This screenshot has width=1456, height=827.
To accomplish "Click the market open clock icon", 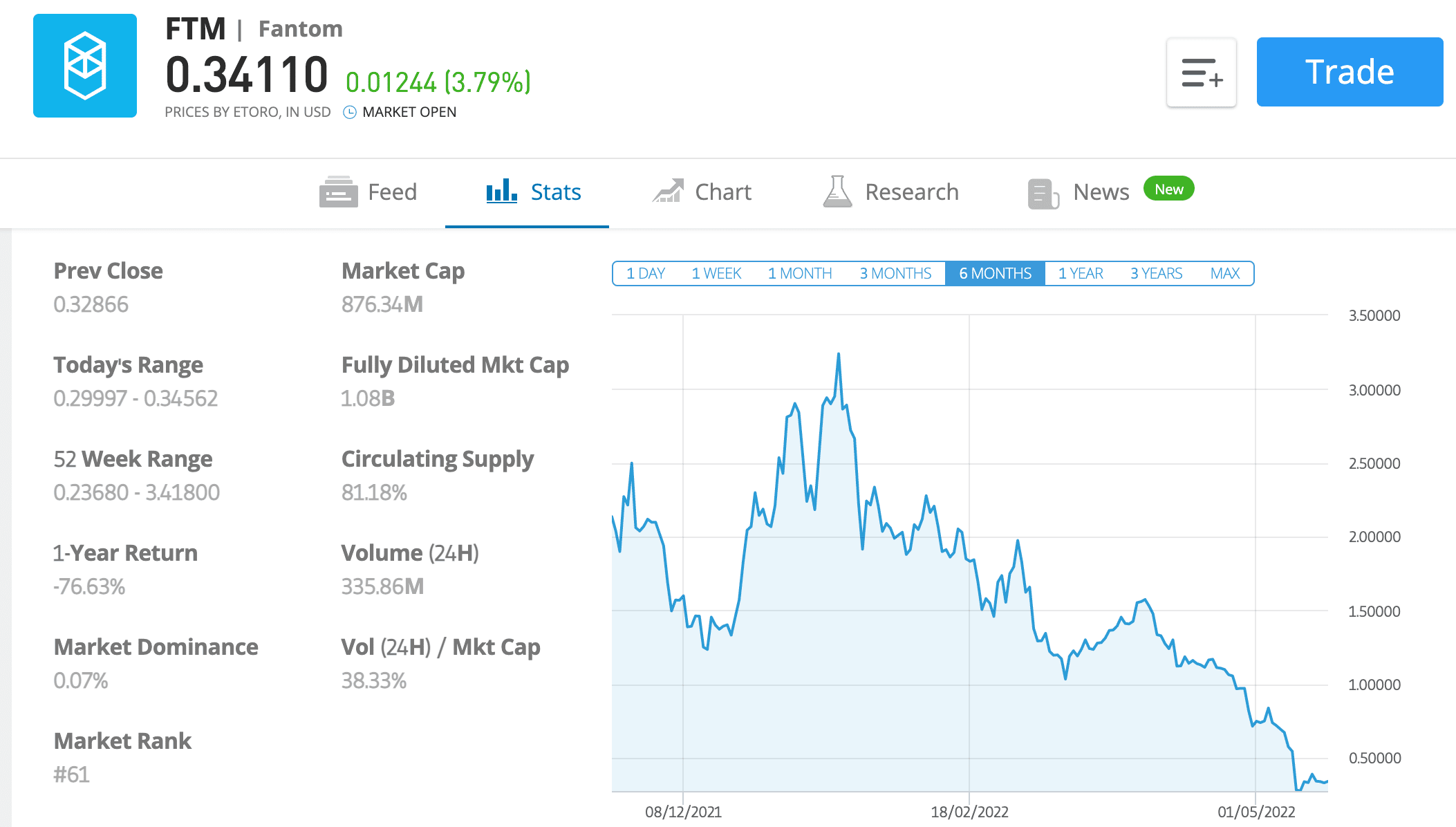I will [x=350, y=112].
